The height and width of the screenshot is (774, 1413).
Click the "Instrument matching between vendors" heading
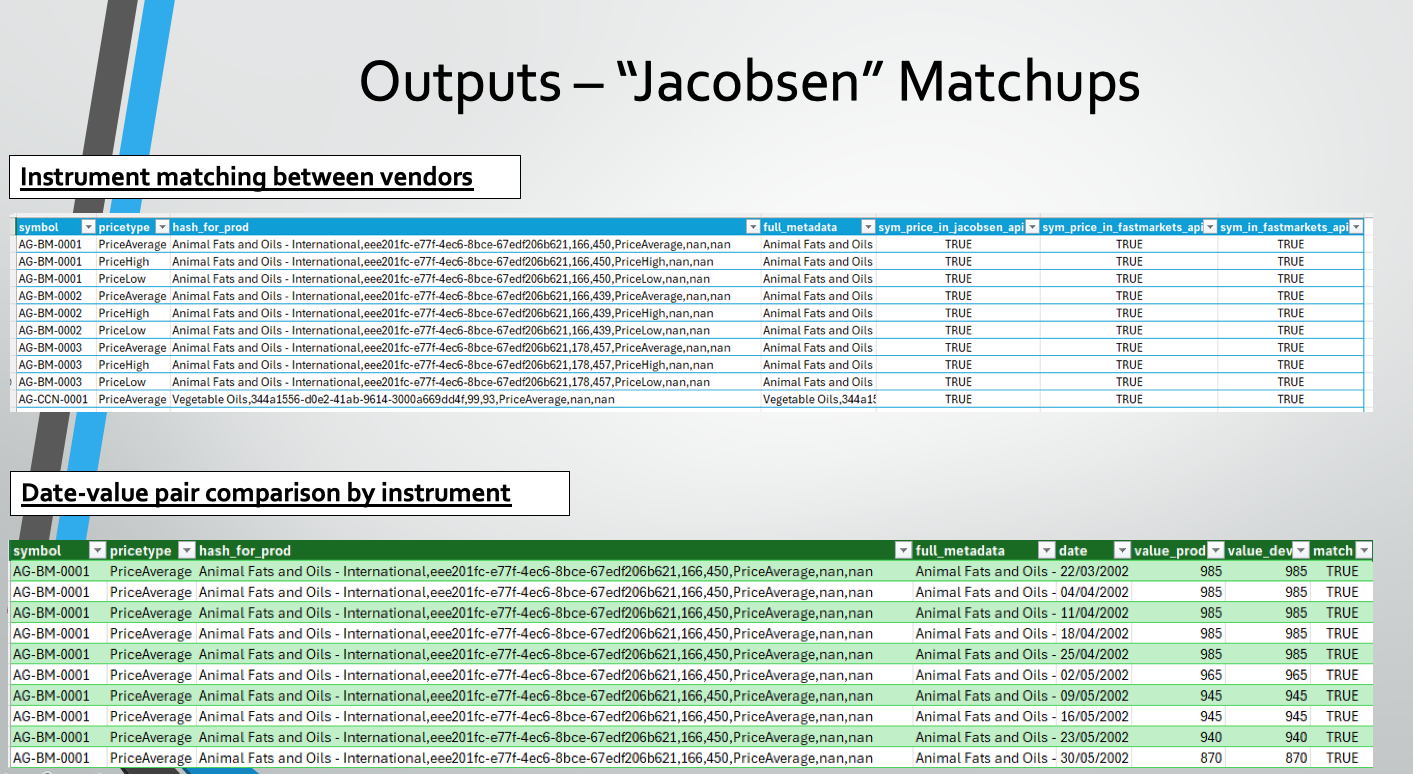click(x=246, y=178)
